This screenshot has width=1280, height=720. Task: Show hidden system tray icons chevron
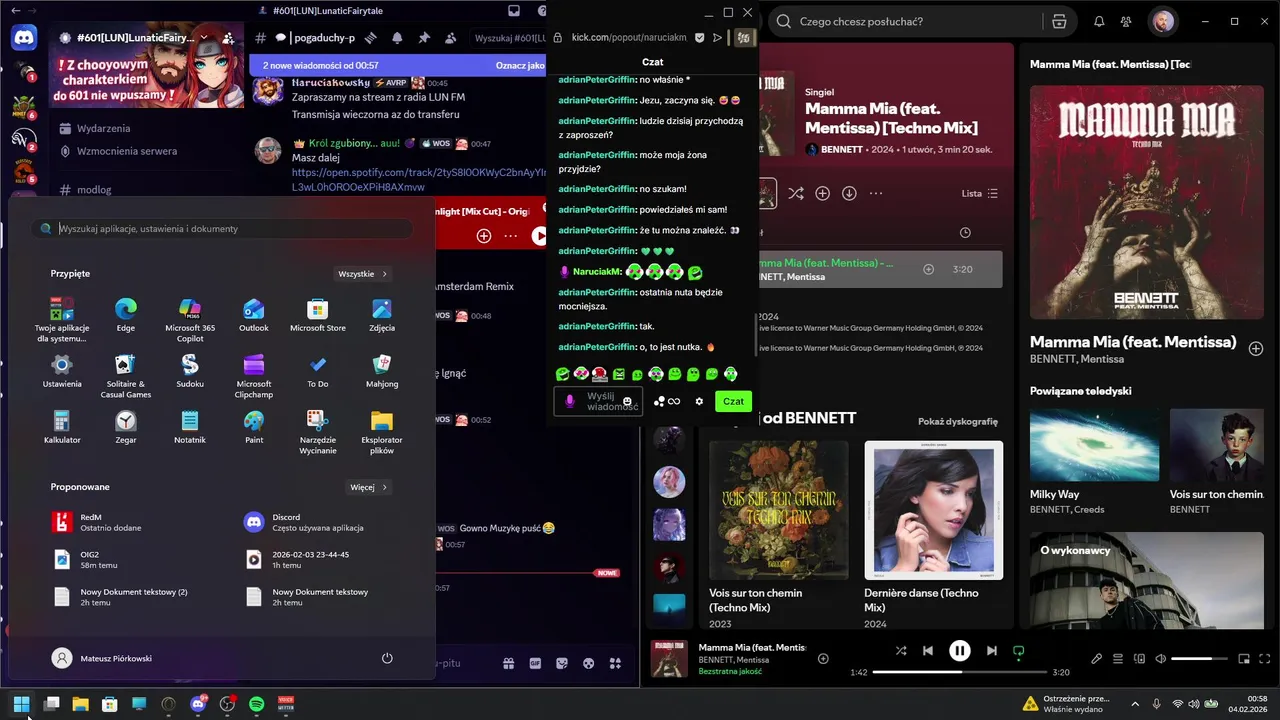click(x=1134, y=704)
